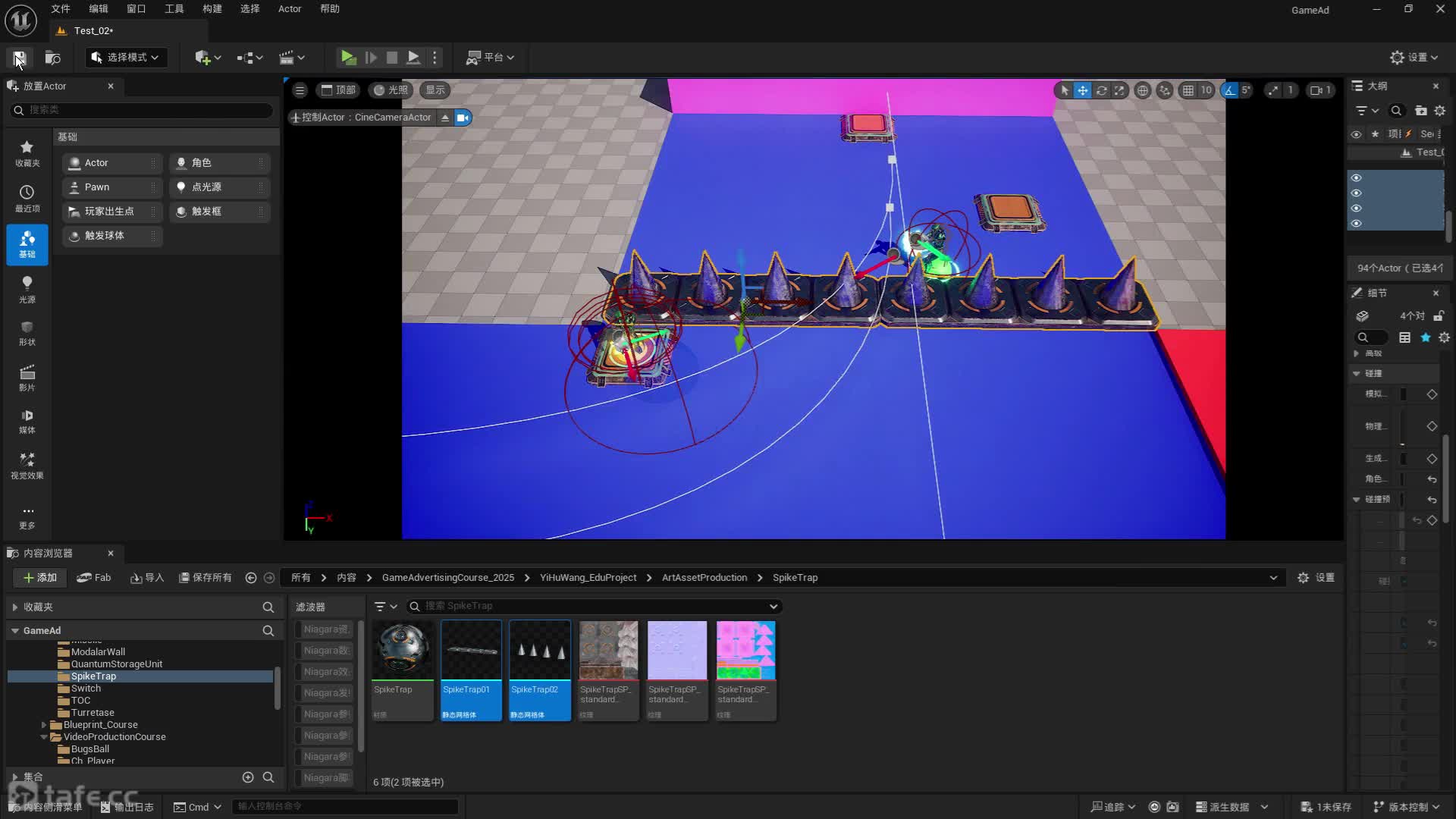
Task: Select the translate gizmo tool in viewport toolbar
Action: pos(1083,90)
